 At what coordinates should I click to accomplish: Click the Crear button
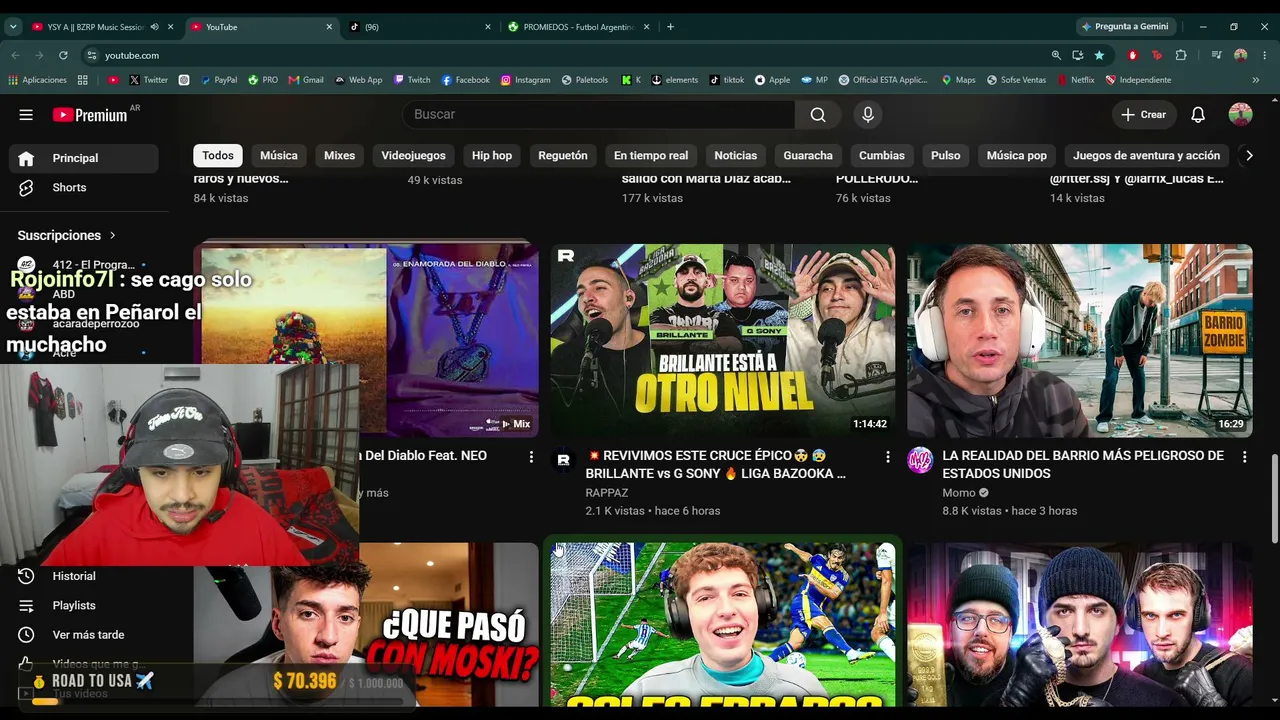1143,115
